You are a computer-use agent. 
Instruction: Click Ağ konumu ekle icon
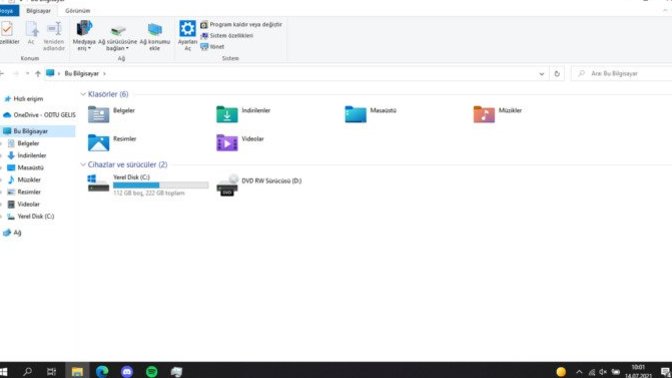pyautogui.click(x=155, y=29)
